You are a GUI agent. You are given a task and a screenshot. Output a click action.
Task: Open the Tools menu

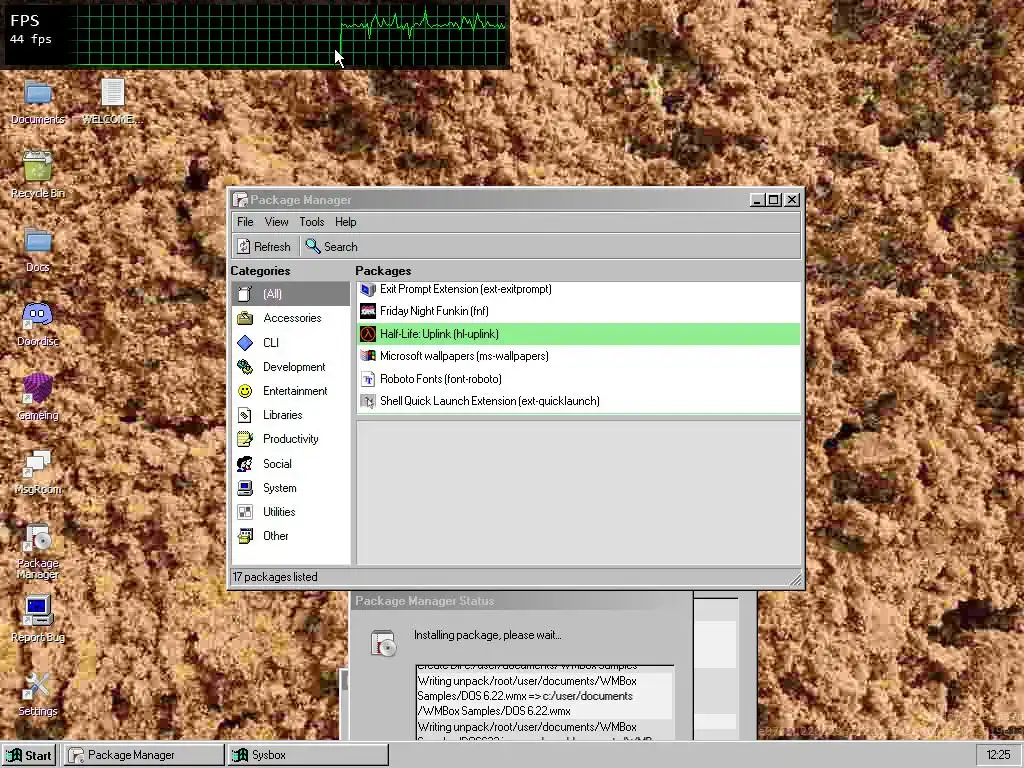(x=312, y=222)
